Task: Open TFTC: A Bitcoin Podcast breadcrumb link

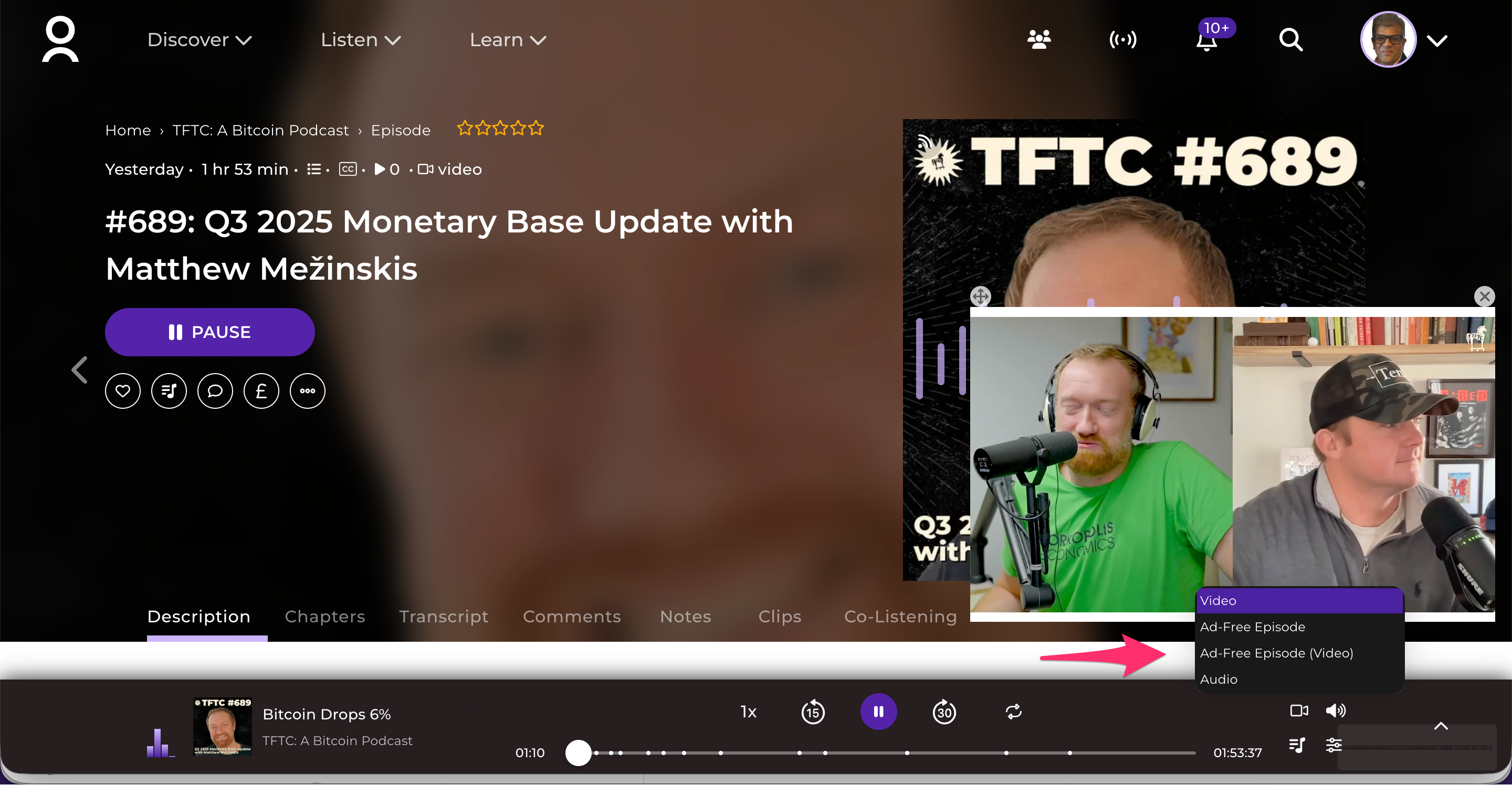Action: (x=260, y=130)
